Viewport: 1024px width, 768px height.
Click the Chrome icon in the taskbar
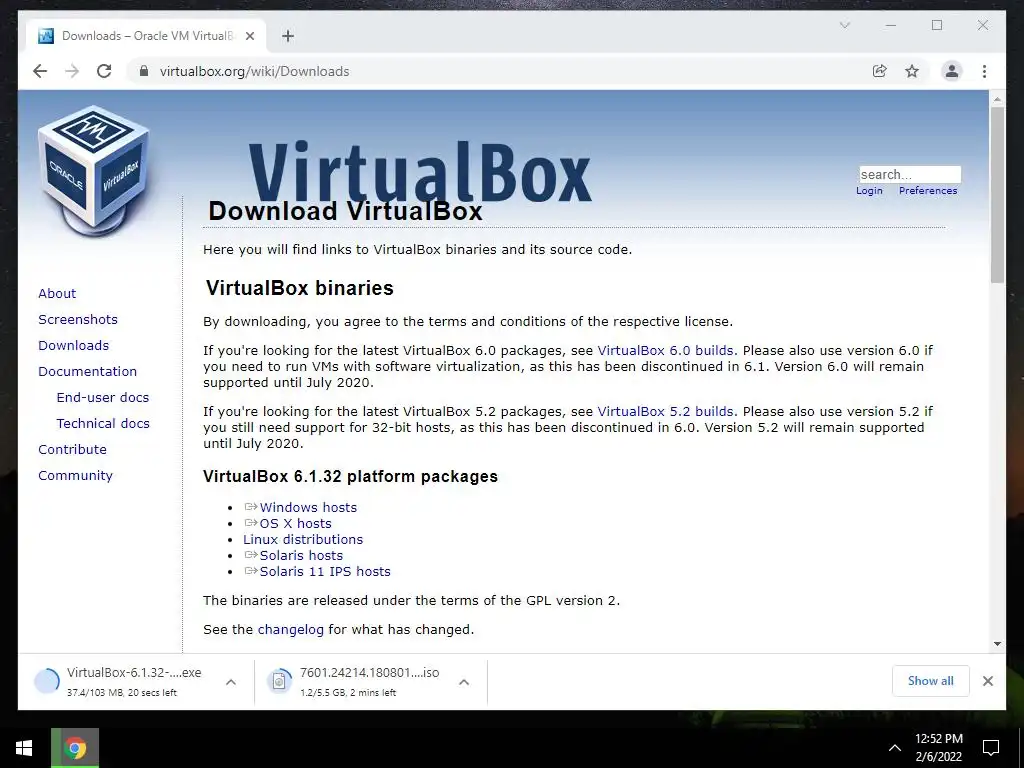(x=75, y=748)
